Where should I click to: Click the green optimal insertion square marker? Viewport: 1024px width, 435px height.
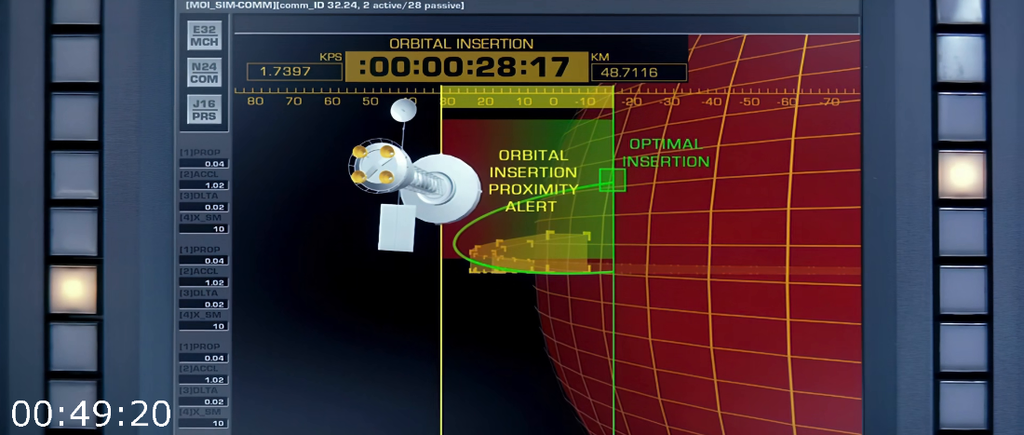coord(612,180)
